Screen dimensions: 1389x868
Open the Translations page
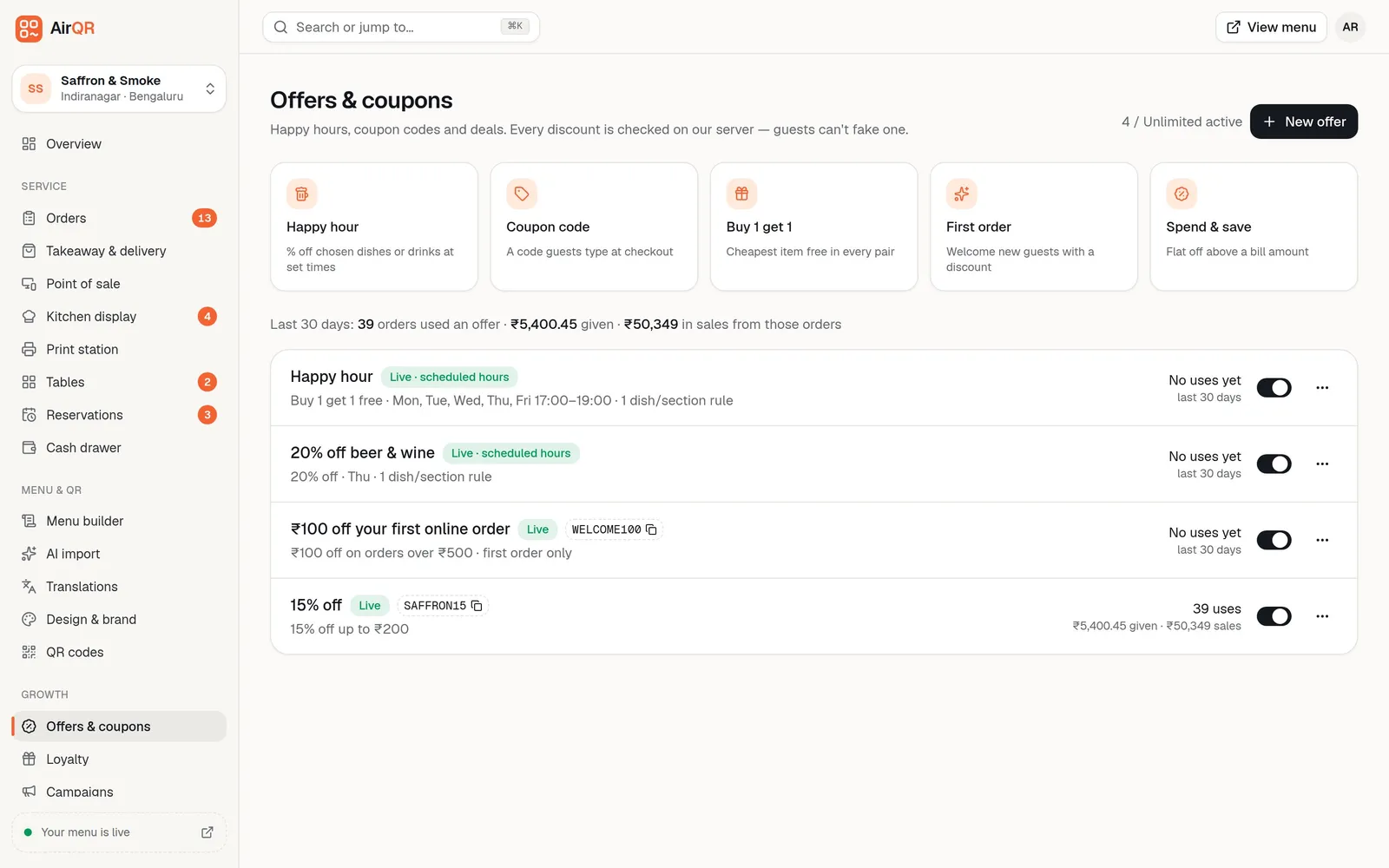point(119,587)
